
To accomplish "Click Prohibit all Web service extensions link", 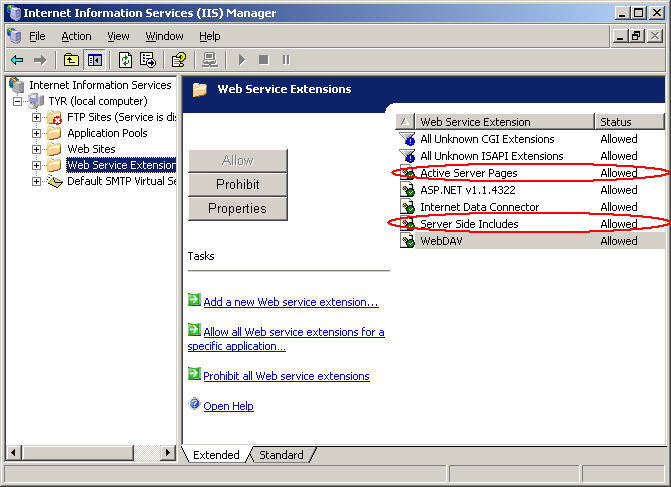I will tap(286, 376).
